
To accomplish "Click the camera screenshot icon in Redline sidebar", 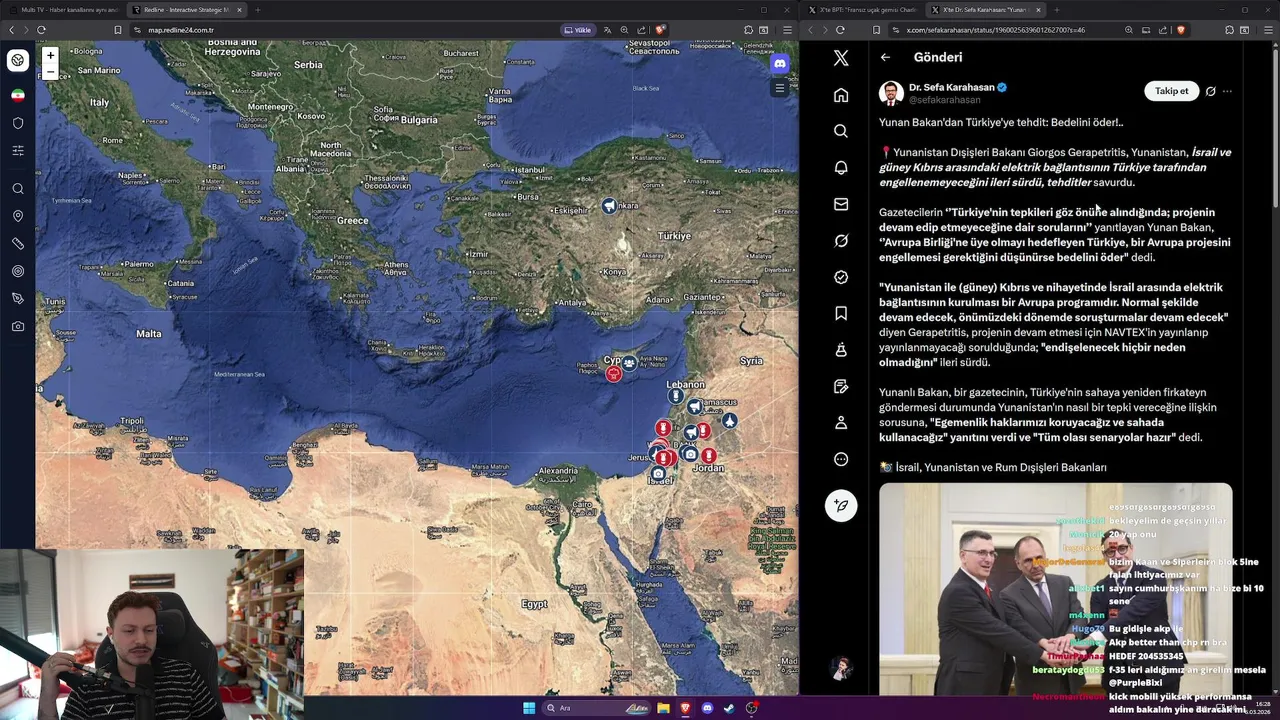I will [18, 326].
